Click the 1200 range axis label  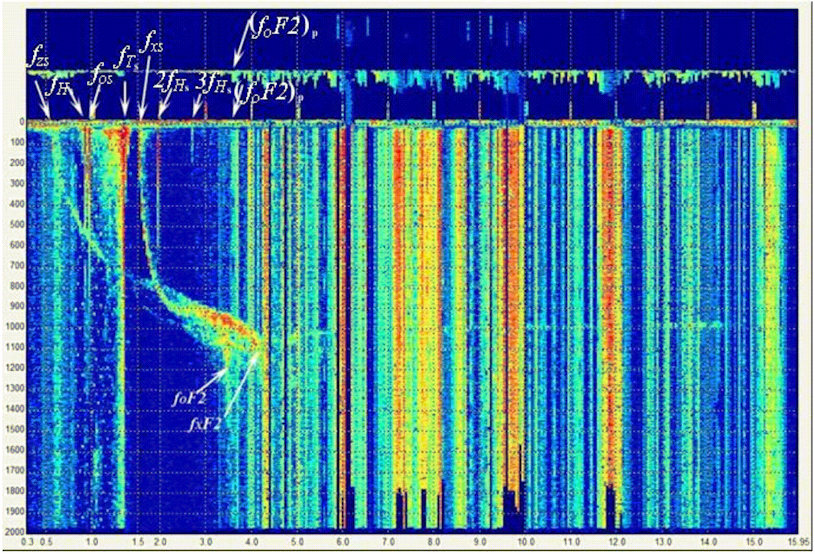click(x=14, y=367)
